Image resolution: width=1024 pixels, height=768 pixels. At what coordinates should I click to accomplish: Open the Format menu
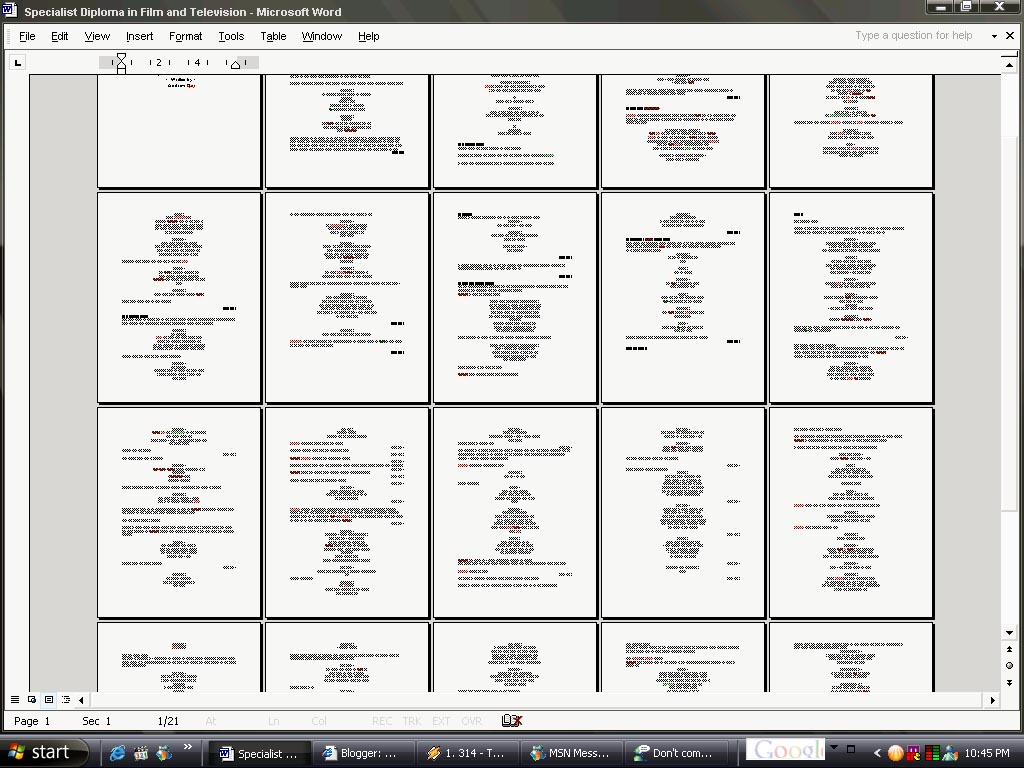[x=185, y=36]
